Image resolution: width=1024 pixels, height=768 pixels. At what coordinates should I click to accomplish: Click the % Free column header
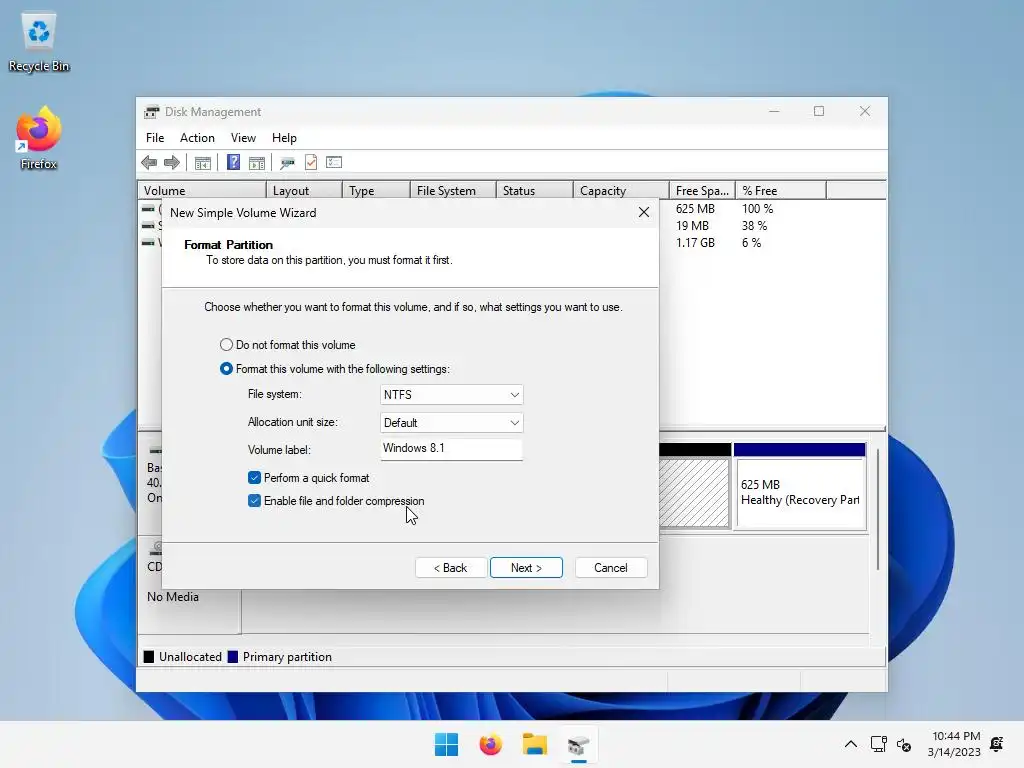click(x=780, y=191)
